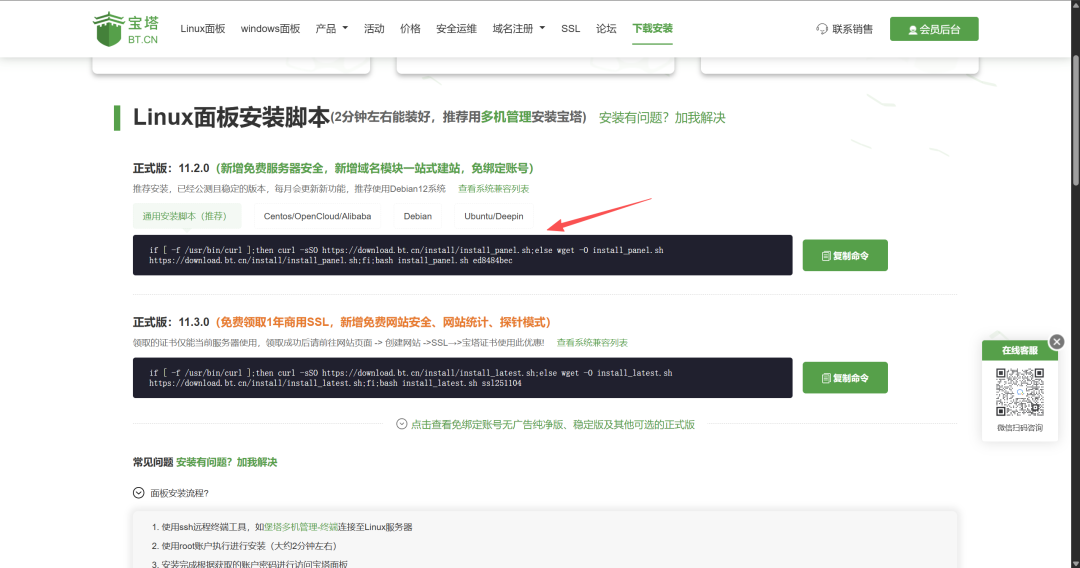Visit the 论坛 forum link

point(606,29)
